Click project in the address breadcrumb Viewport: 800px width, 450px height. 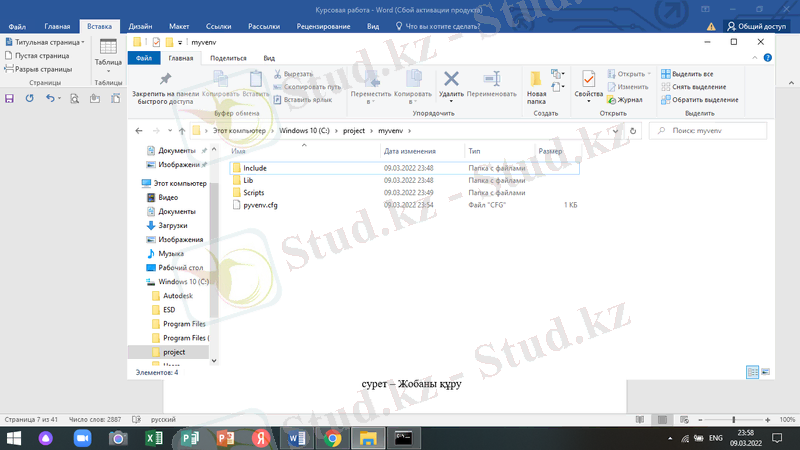pos(354,131)
